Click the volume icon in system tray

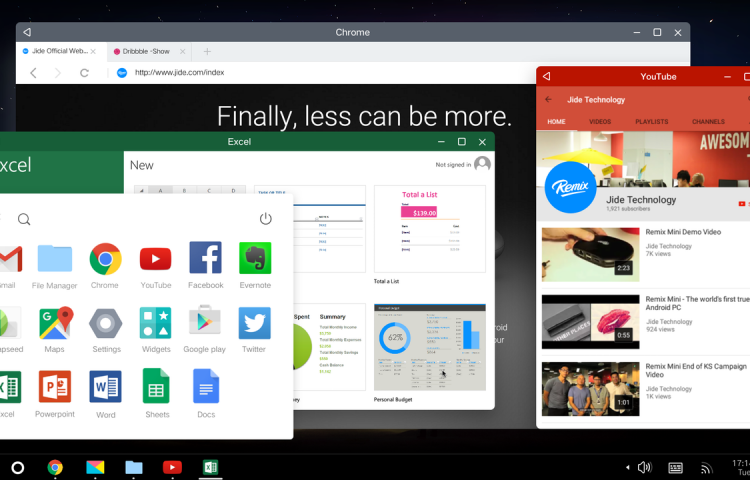click(x=644, y=467)
